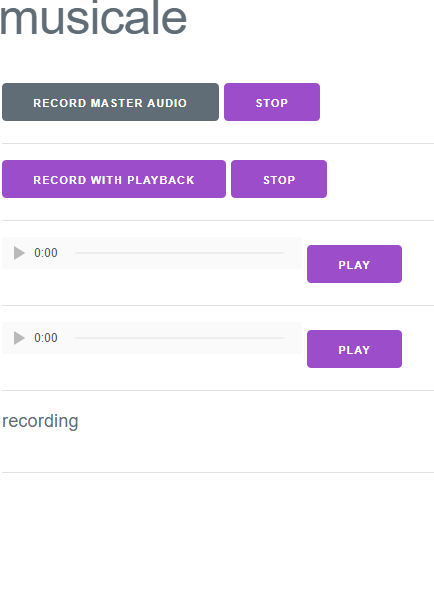
Task: Stop the playback recording
Action: (x=279, y=179)
